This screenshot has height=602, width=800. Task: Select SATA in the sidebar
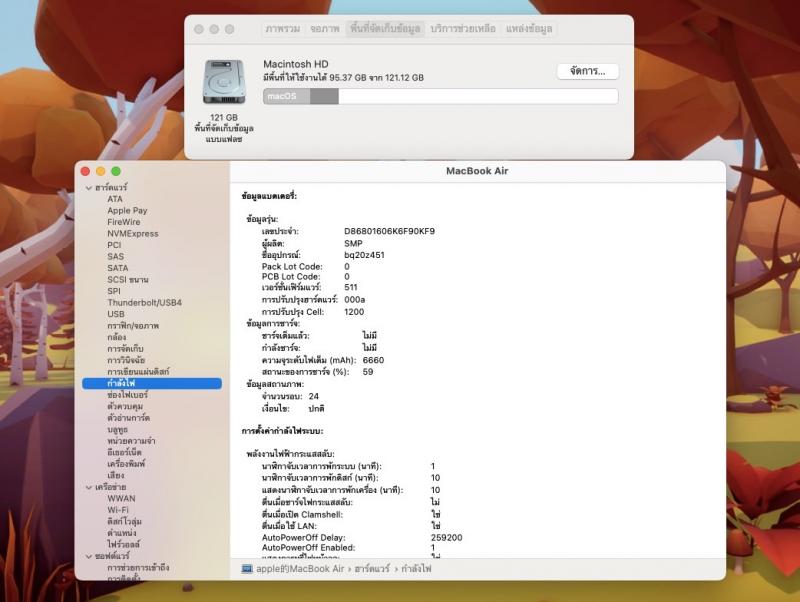tap(117, 268)
